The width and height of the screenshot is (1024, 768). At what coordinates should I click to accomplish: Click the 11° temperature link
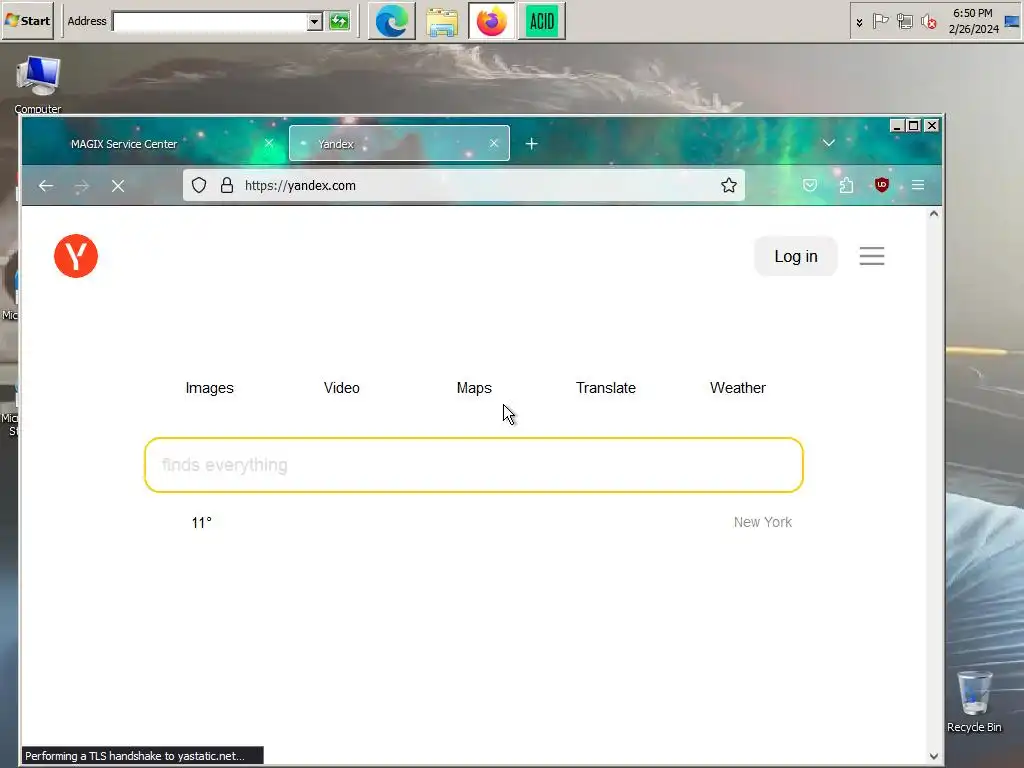coord(201,522)
